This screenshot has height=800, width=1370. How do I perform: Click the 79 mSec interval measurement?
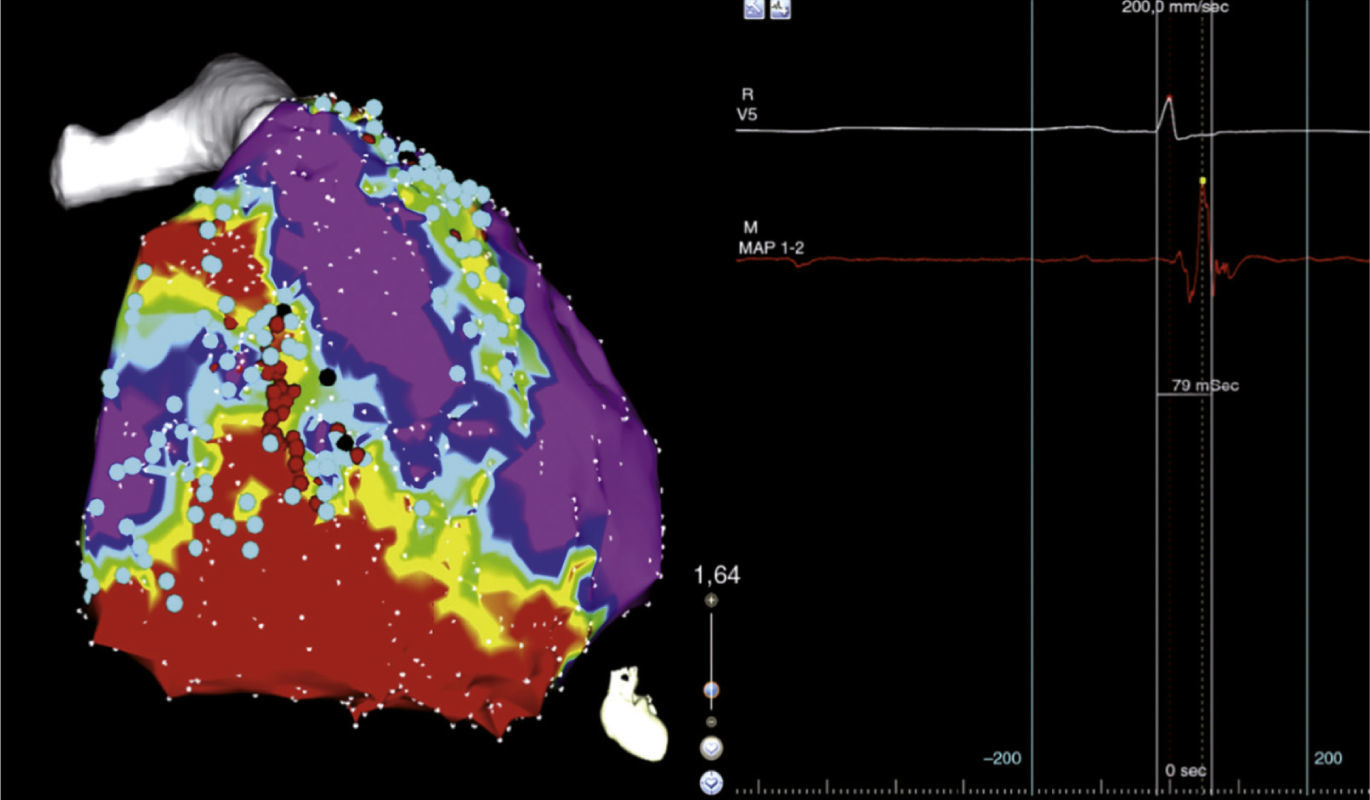pos(1205,385)
